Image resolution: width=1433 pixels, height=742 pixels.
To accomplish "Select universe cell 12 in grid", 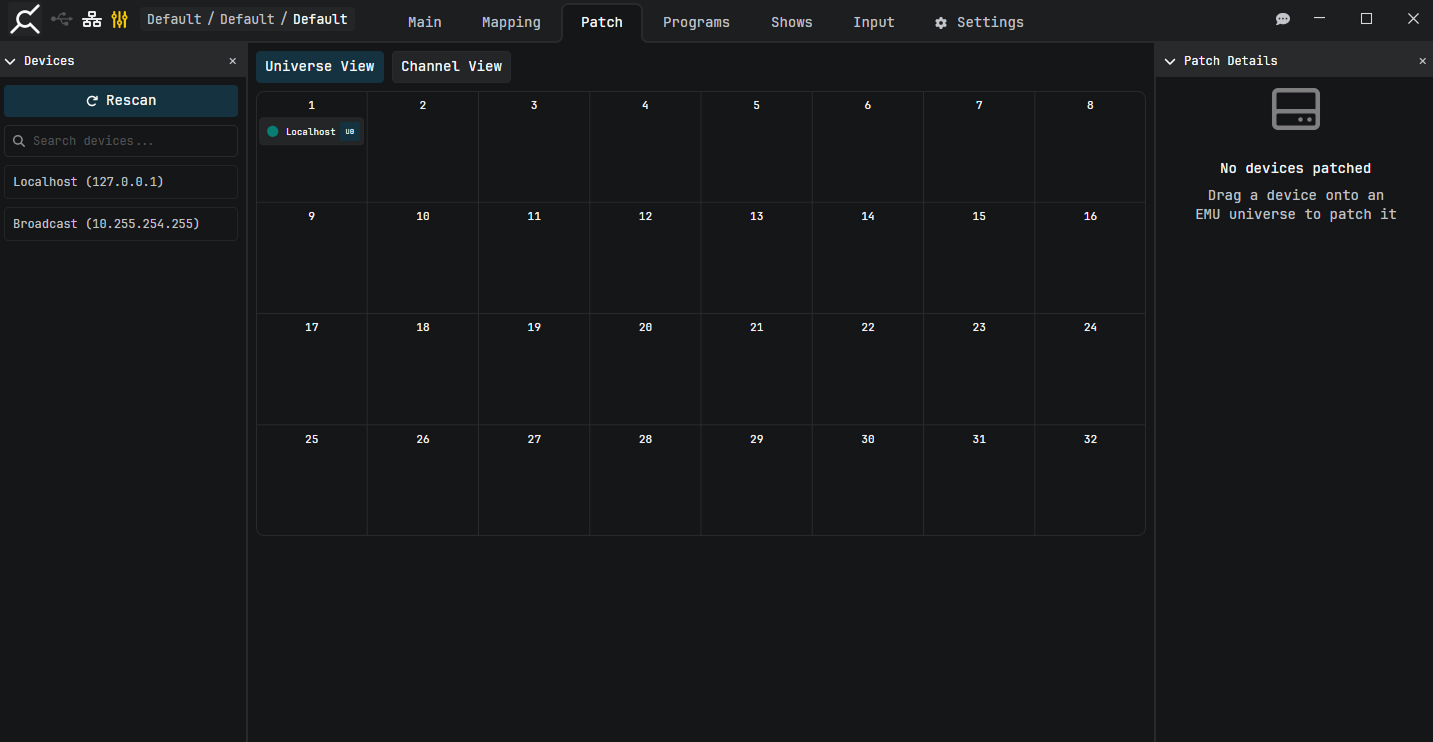I will [645, 258].
